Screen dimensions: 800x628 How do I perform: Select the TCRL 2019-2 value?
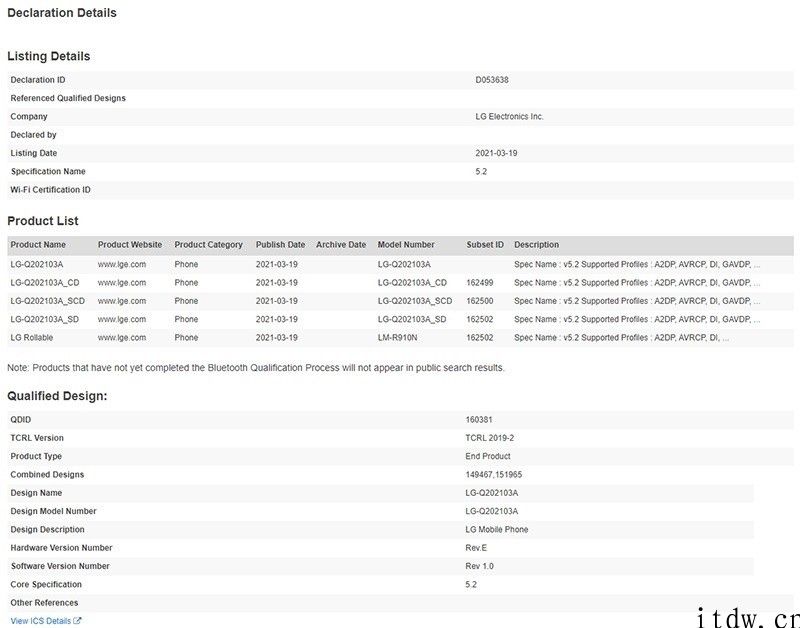489,438
